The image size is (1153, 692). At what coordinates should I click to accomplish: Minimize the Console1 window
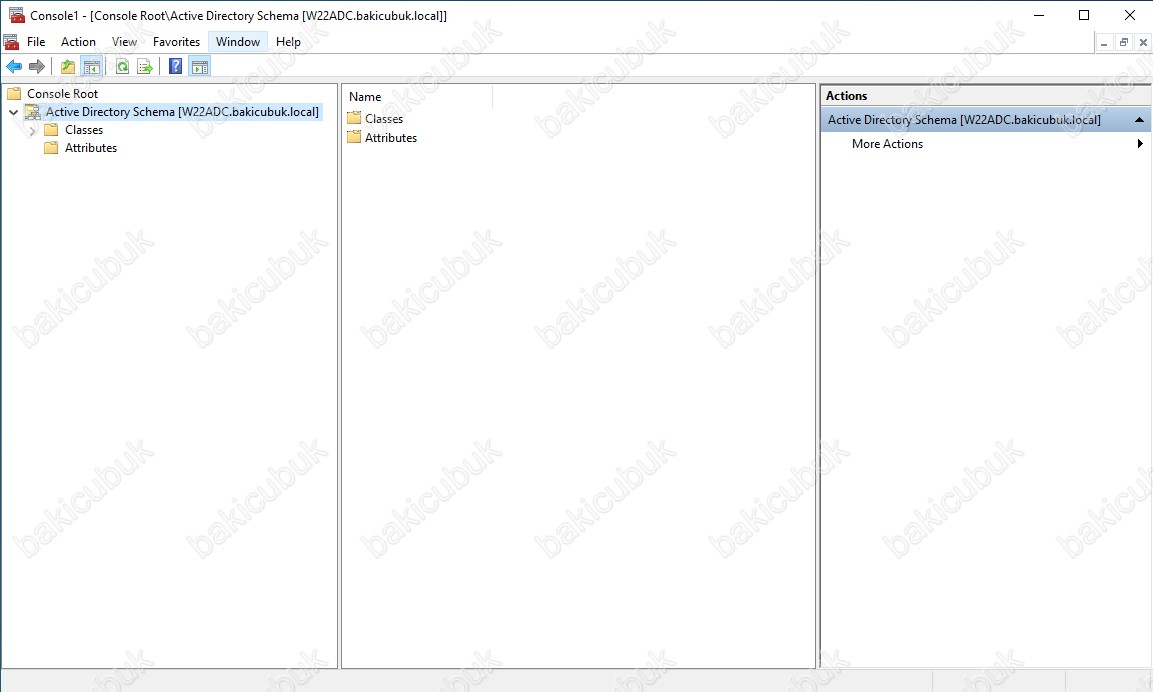pos(1039,15)
